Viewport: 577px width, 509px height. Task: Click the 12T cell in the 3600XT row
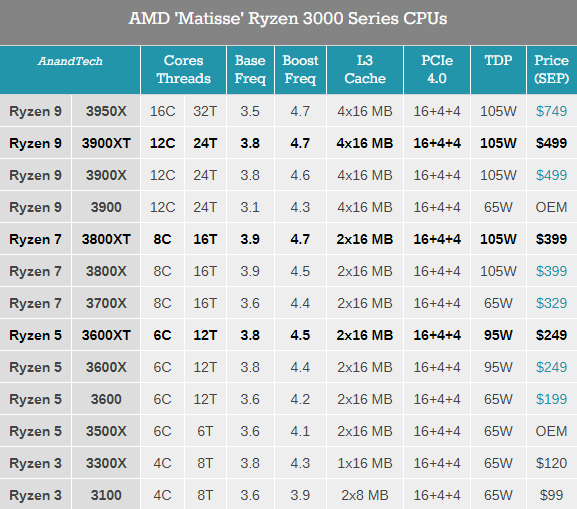tap(205, 335)
